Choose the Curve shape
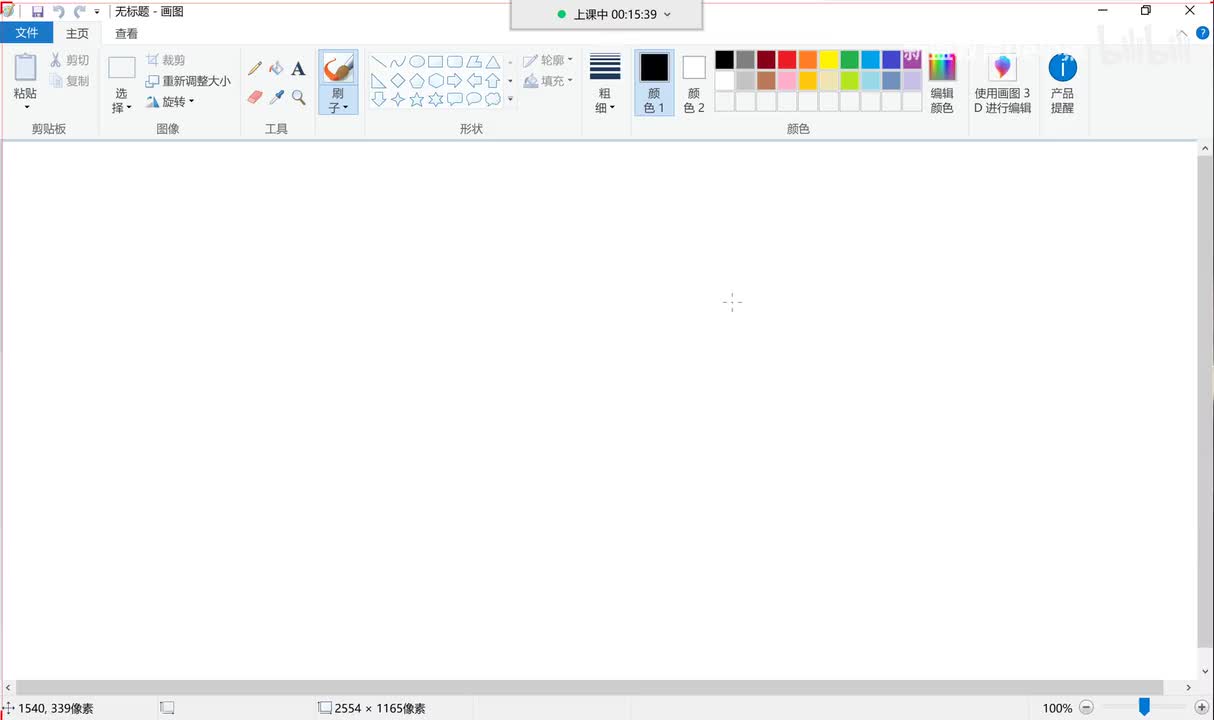This screenshot has width=1214, height=720. (398, 62)
